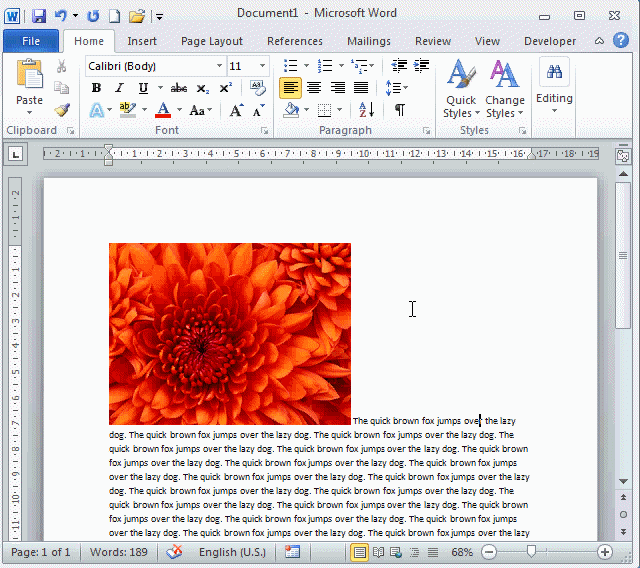Click the Sort paragraph icon

[x=366, y=110]
